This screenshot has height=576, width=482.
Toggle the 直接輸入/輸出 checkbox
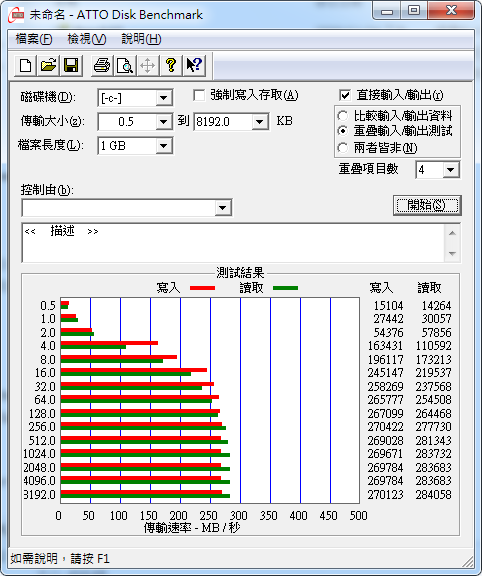(x=345, y=96)
